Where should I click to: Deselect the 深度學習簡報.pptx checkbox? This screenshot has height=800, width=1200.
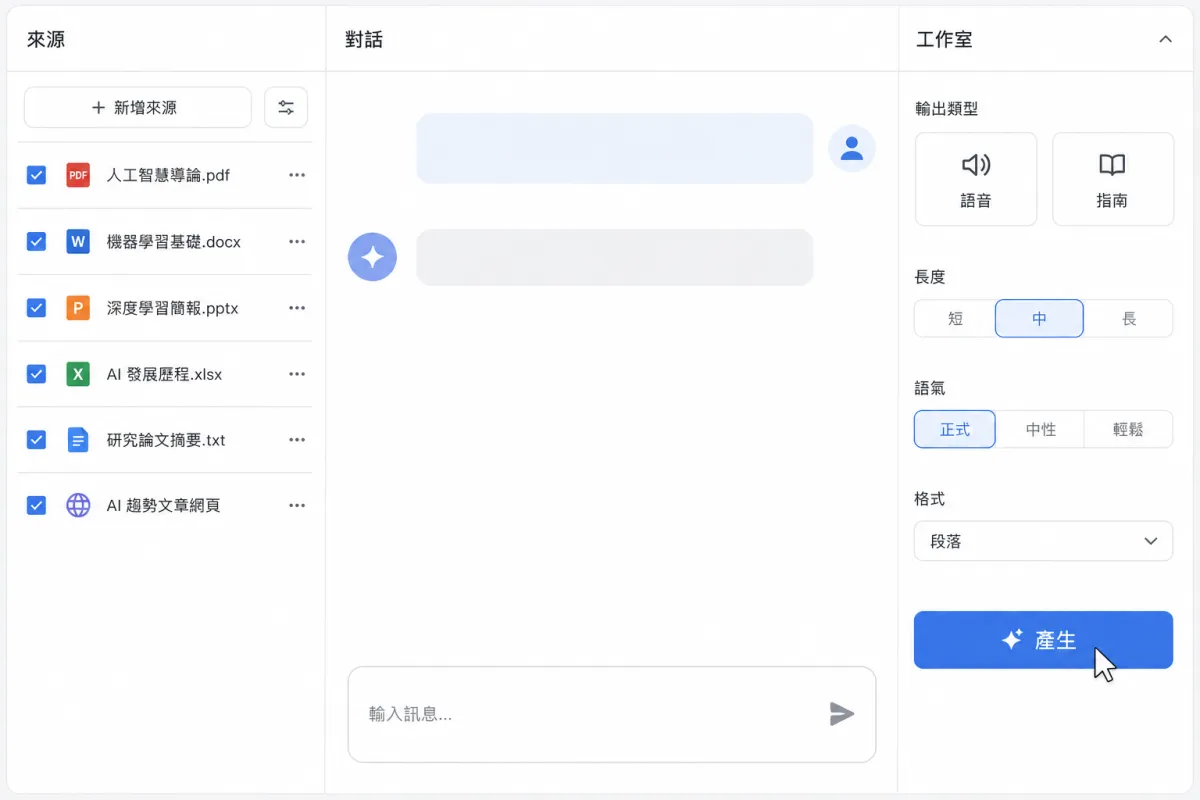37,308
